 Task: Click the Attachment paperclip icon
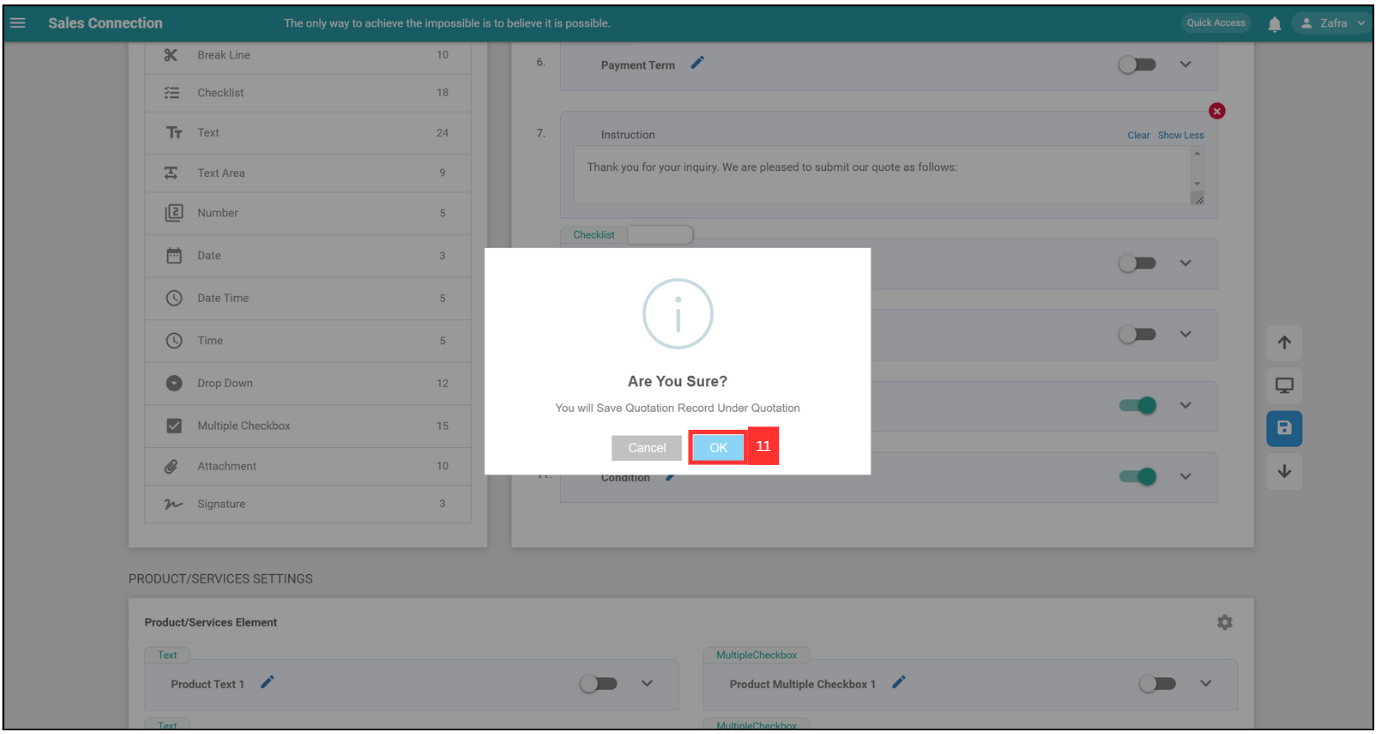(x=172, y=466)
